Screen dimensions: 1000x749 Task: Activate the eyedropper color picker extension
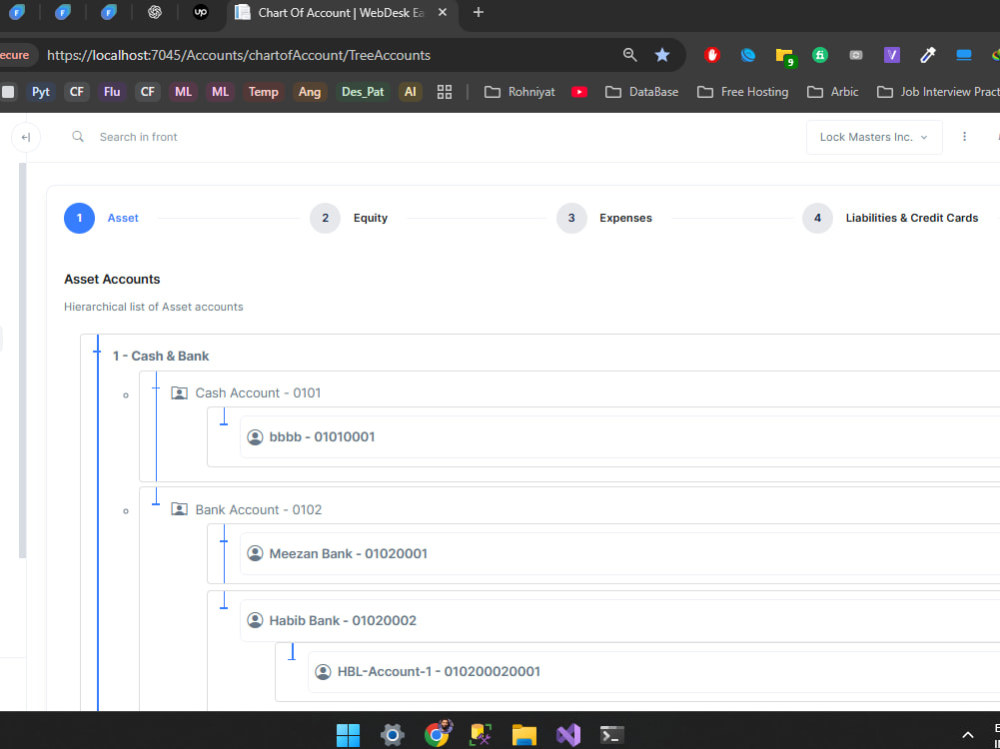tap(928, 55)
